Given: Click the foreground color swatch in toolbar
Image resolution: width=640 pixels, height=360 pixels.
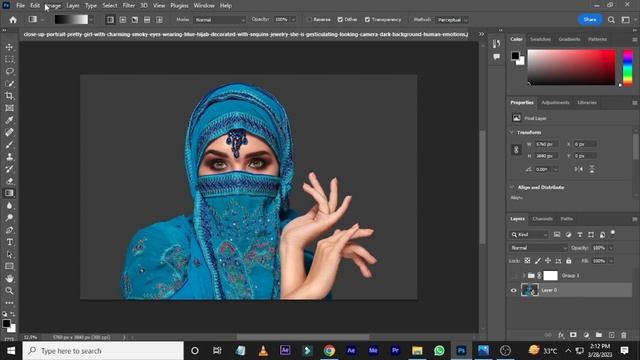Looking at the screenshot, I should 6,324.
